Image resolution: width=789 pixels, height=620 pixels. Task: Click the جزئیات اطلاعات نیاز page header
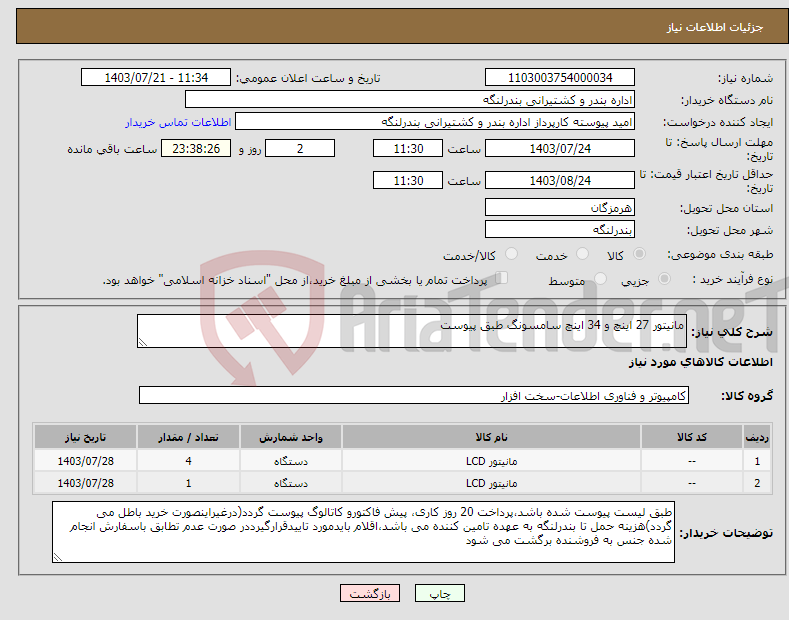point(715,27)
